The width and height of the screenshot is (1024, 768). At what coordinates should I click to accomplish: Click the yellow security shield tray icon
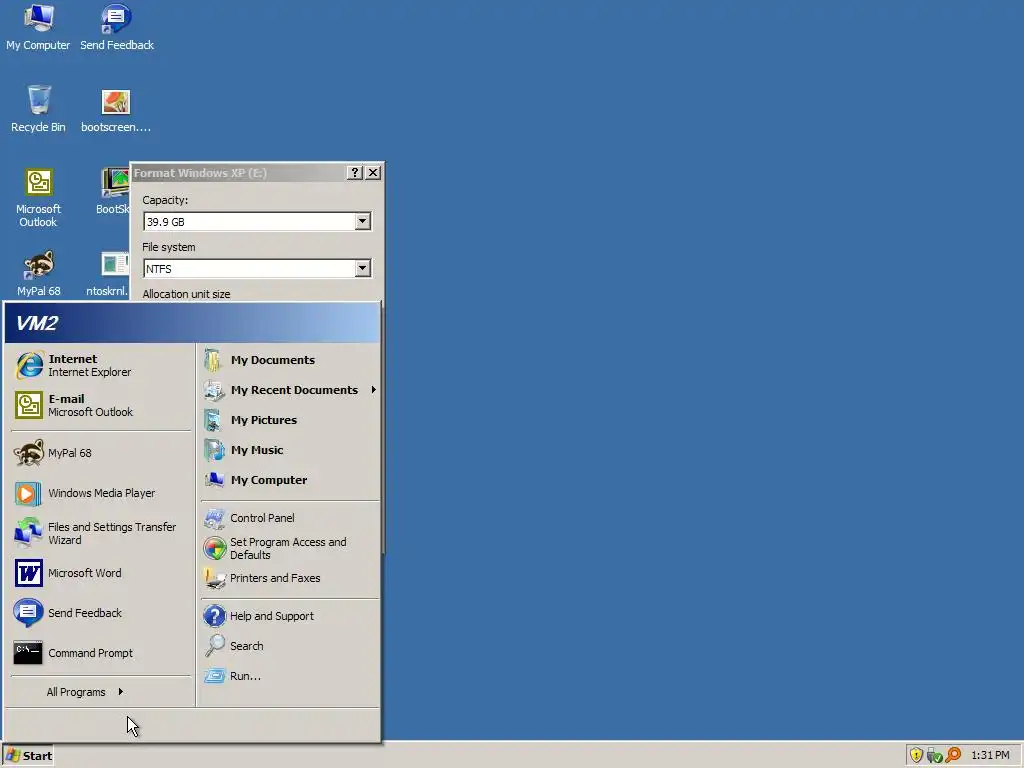(916, 755)
